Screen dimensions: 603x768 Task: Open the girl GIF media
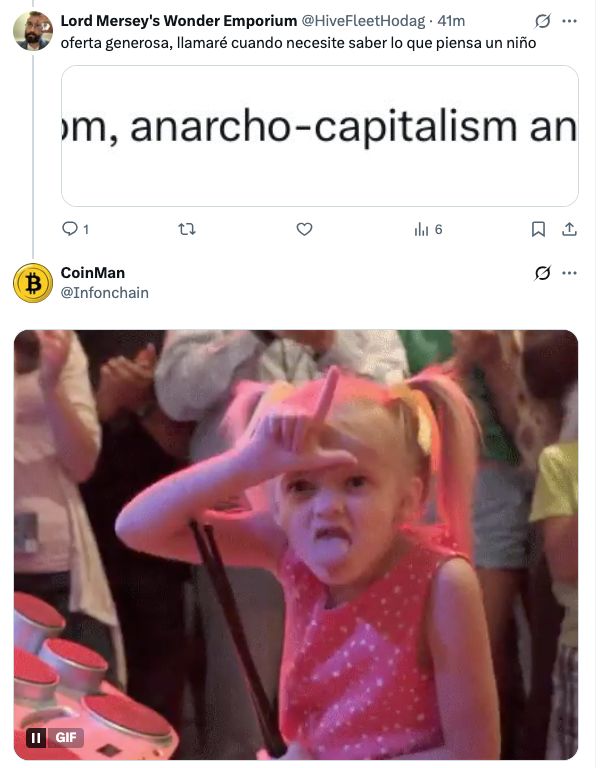click(x=296, y=545)
